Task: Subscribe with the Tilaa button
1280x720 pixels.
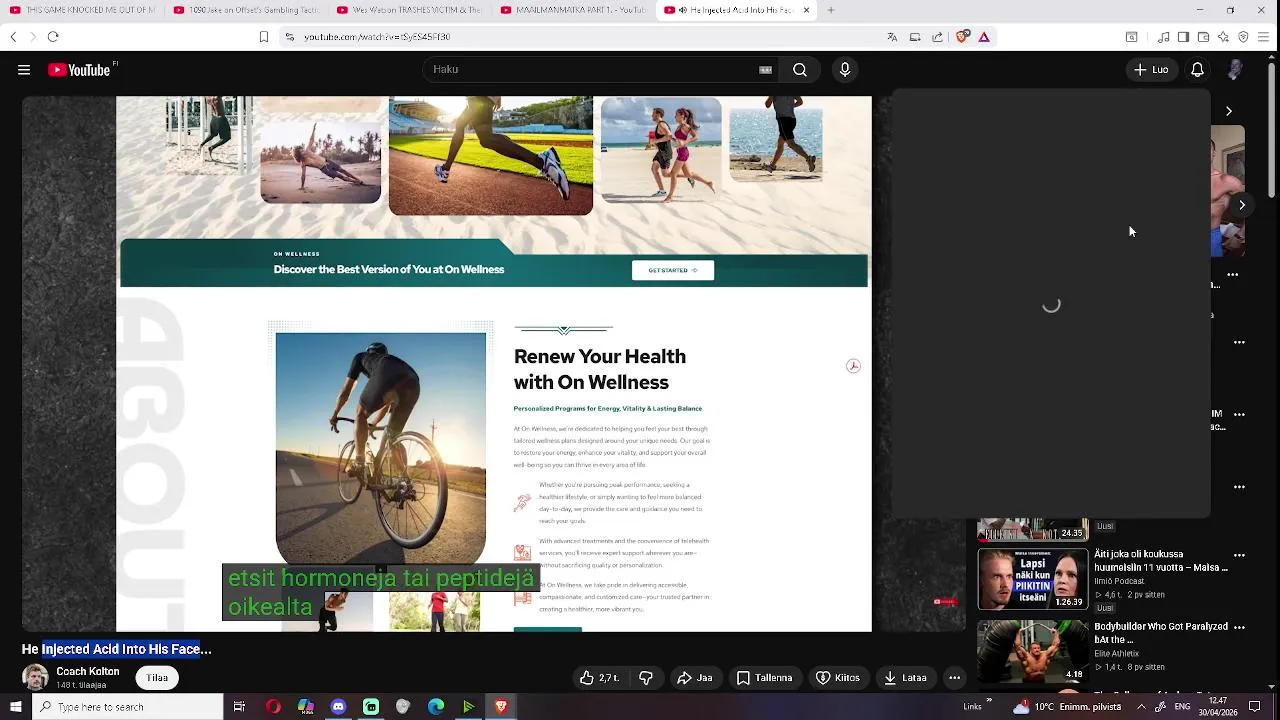Action: point(157,678)
